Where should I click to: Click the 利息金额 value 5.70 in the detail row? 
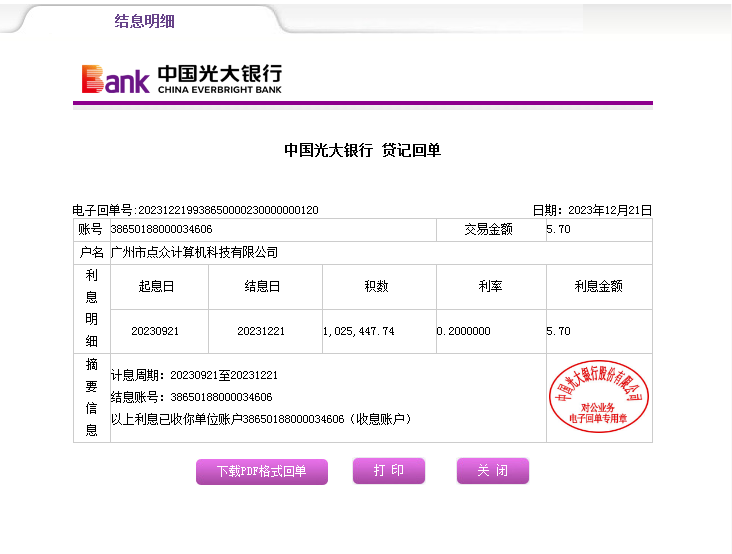click(558, 331)
